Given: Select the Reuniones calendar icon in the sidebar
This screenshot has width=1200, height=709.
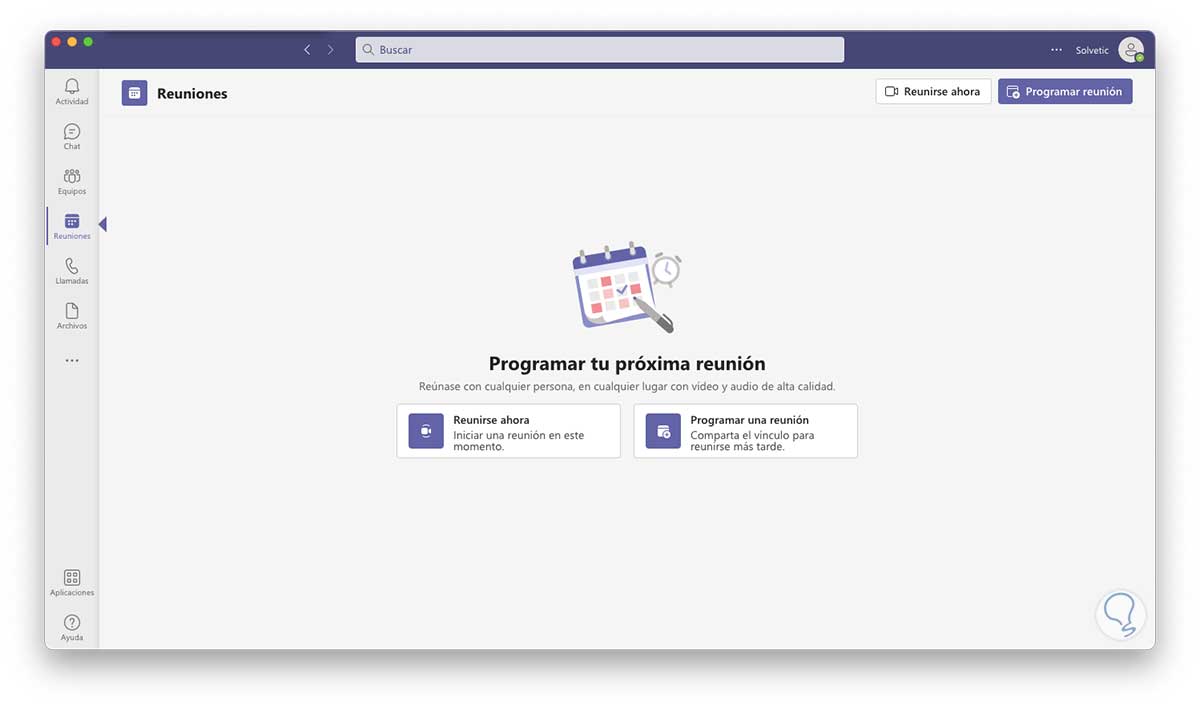Looking at the screenshot, I should (x=72, y=222).
